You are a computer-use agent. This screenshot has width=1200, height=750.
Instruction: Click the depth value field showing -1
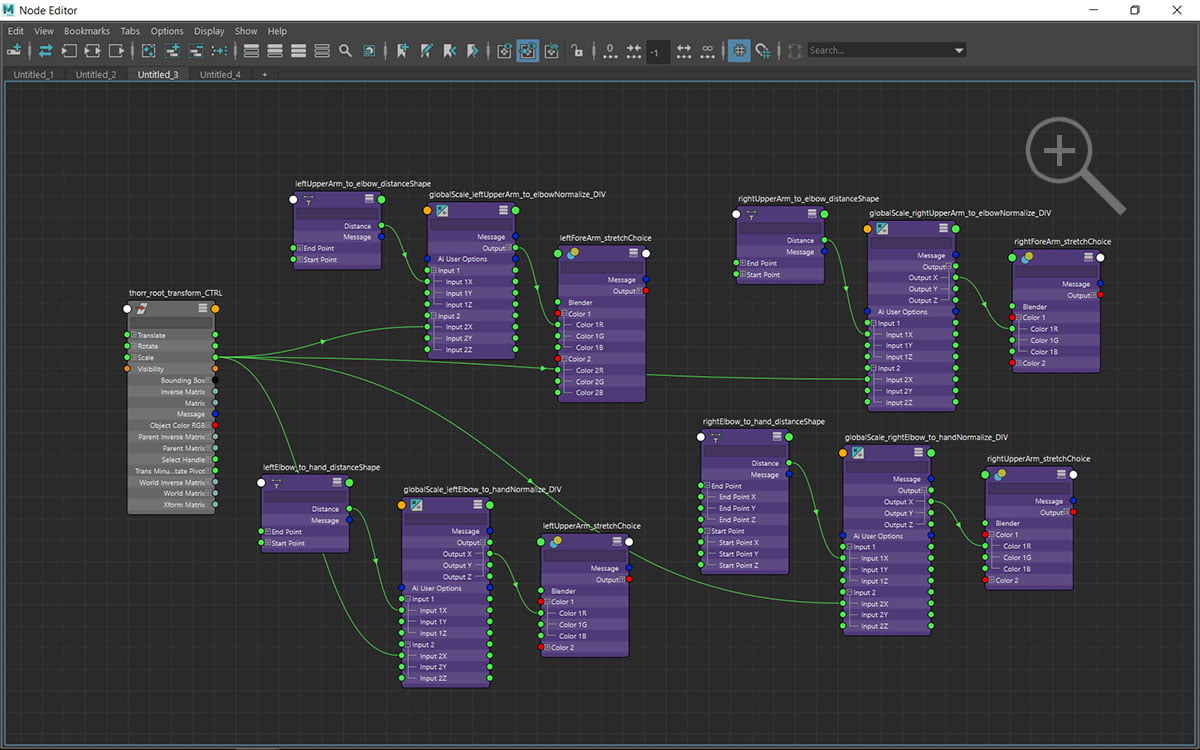click(657, 51)
